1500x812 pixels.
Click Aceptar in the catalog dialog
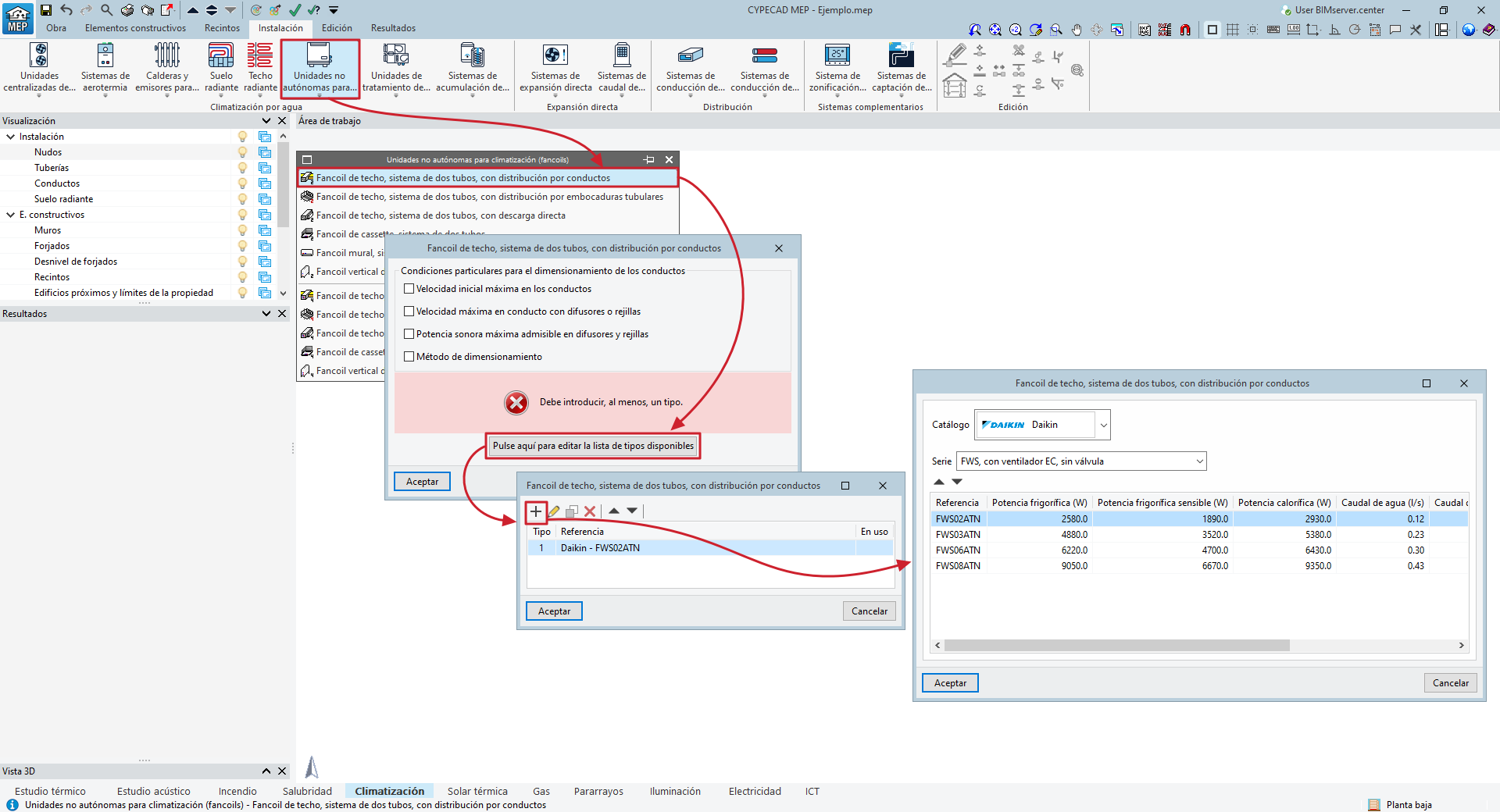[950, 683]
